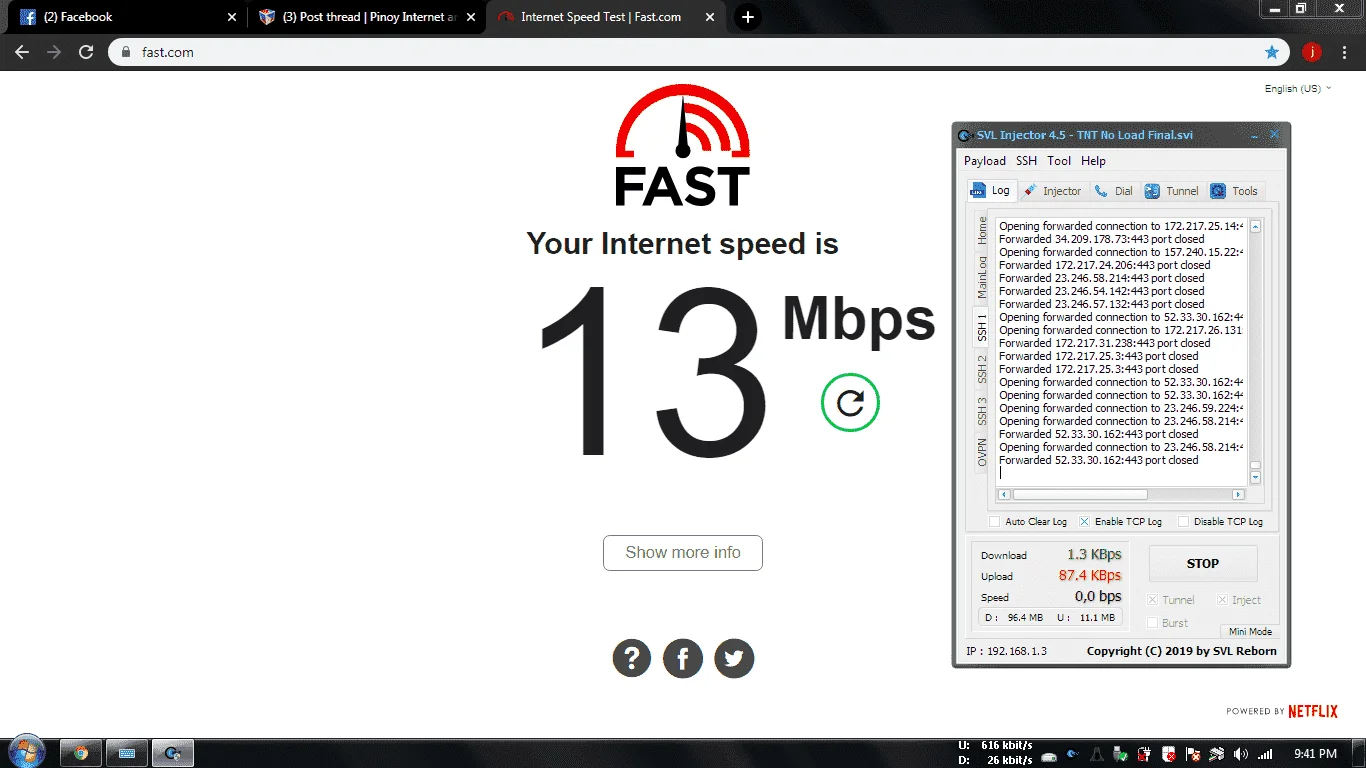Select the OVPN vertical tab

[x=982, y=452]
